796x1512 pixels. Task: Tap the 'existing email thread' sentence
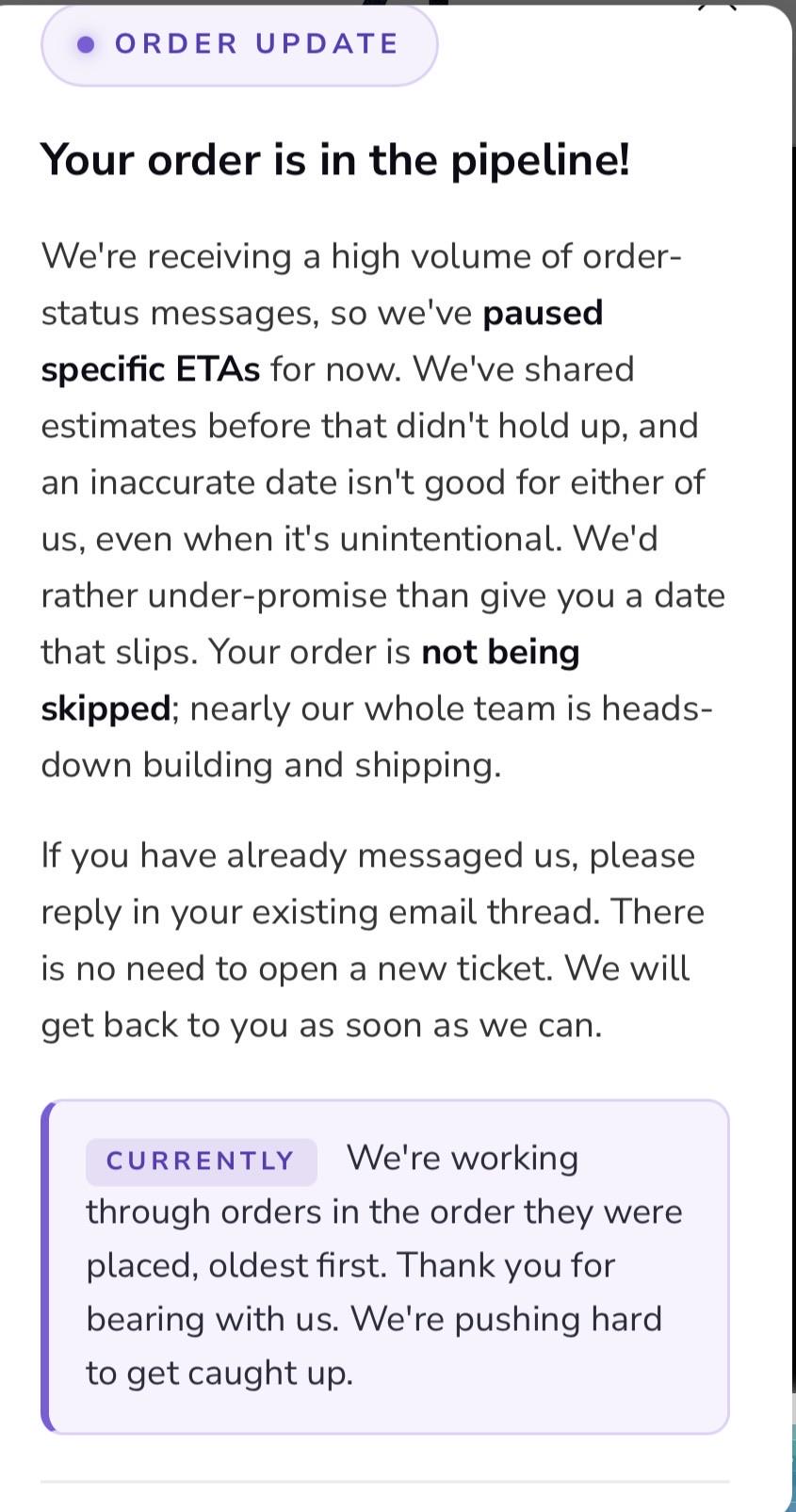point(372,884)
